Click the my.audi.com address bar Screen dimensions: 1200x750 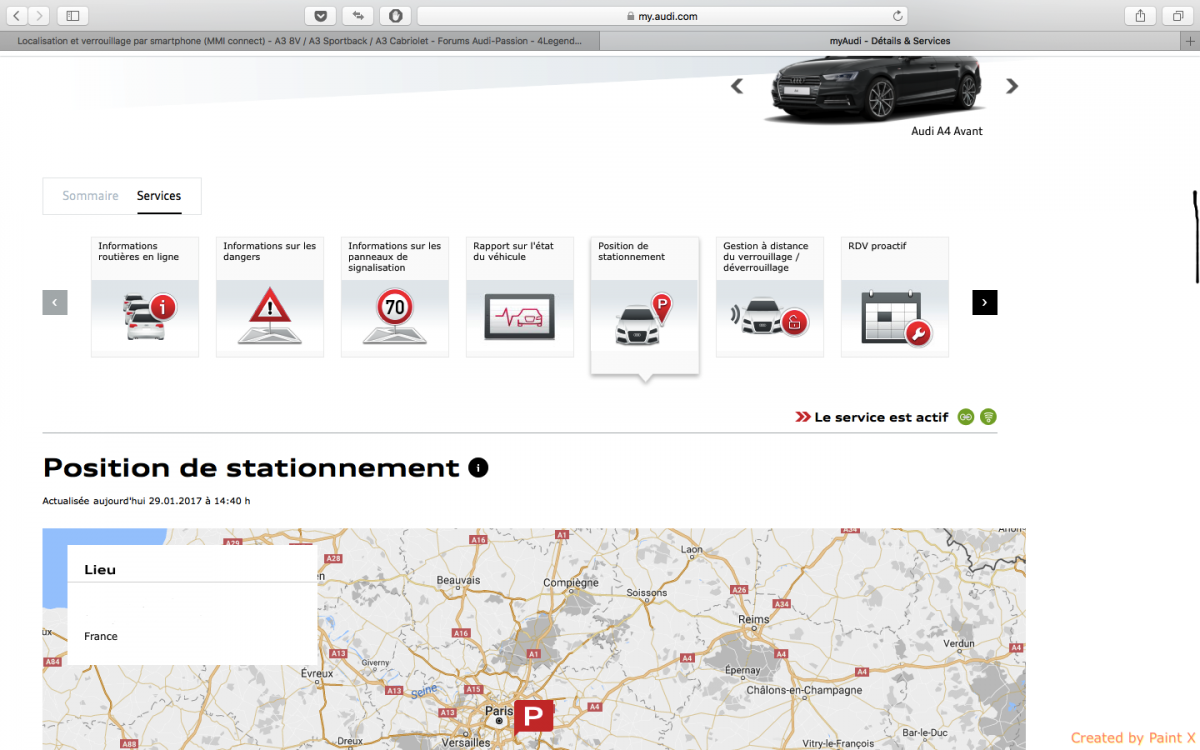pos(661,16)
